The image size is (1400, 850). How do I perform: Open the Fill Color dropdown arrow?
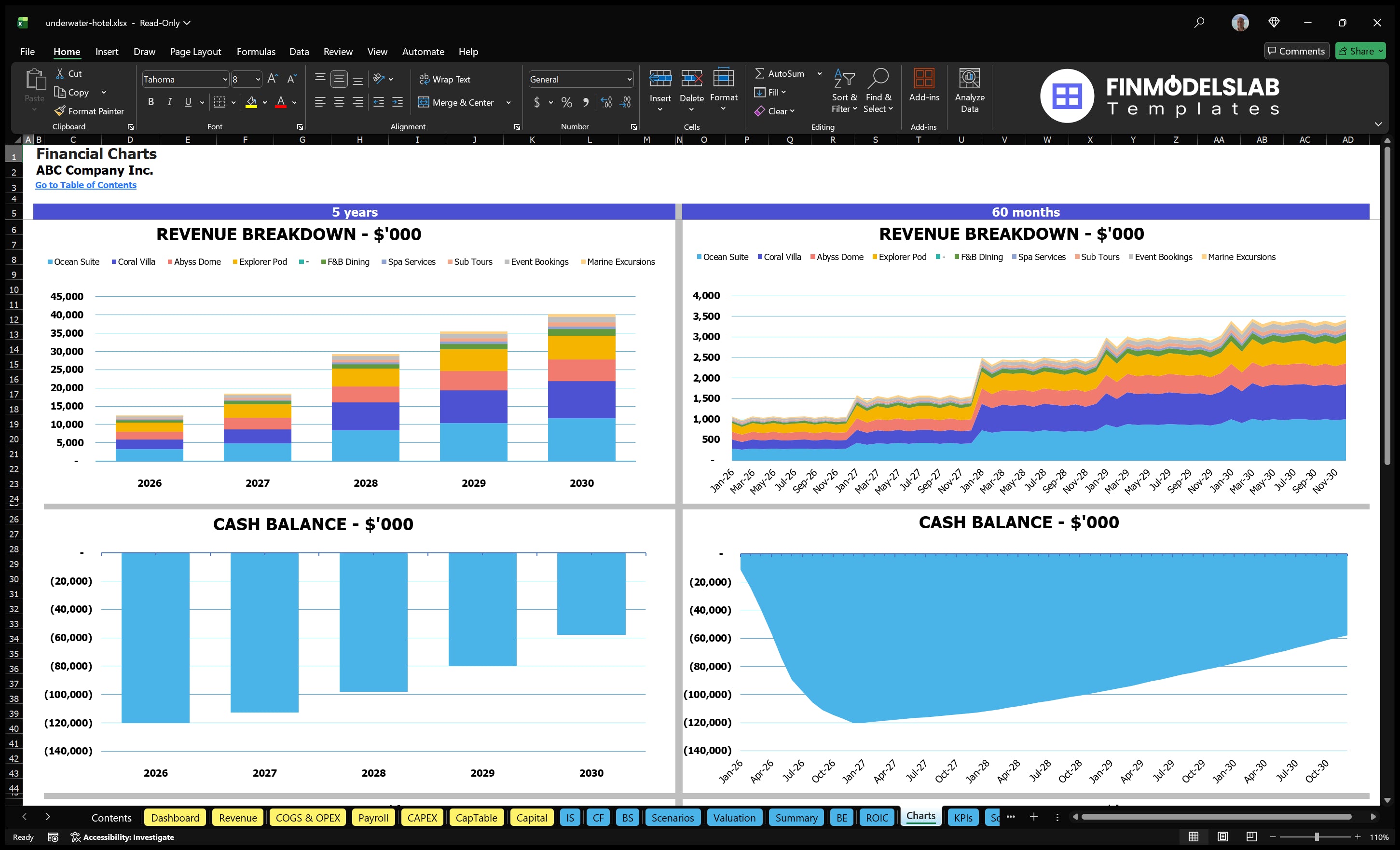coord(265,103)
